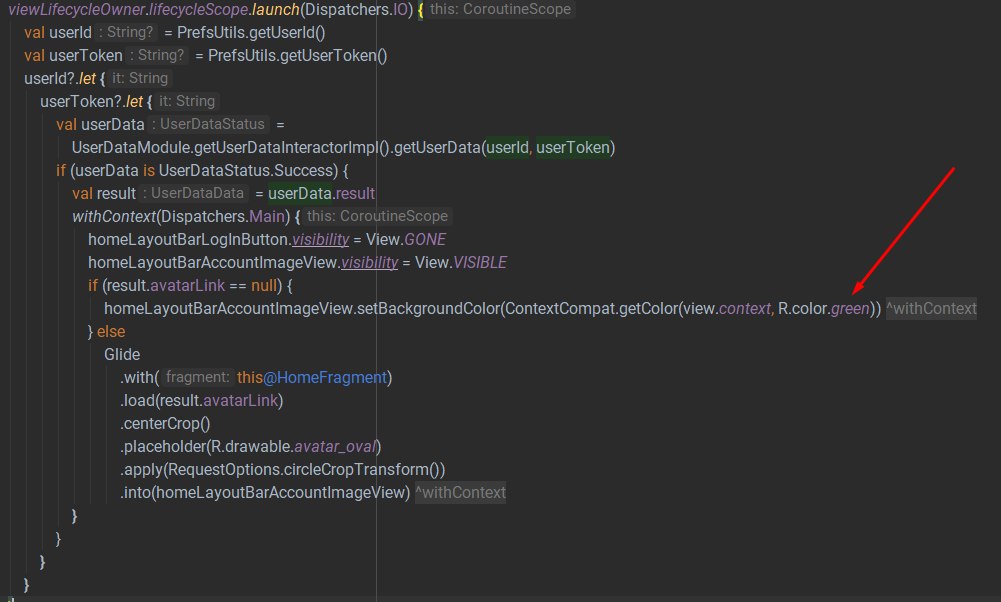Click PrefsUtils.getUserToken() call
The height and width of the screenshot is (602, 1001).
pos(297,56)
